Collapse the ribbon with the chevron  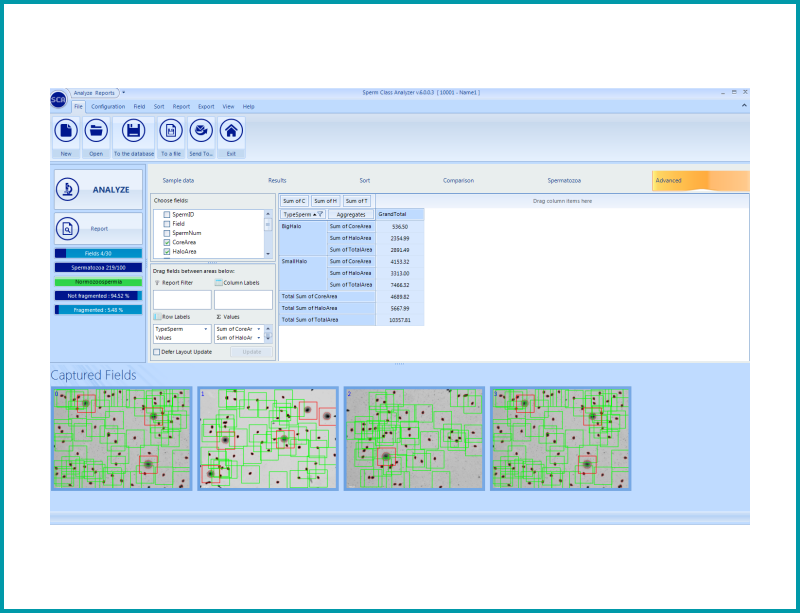pyautogui.click(x=744, y=106)
